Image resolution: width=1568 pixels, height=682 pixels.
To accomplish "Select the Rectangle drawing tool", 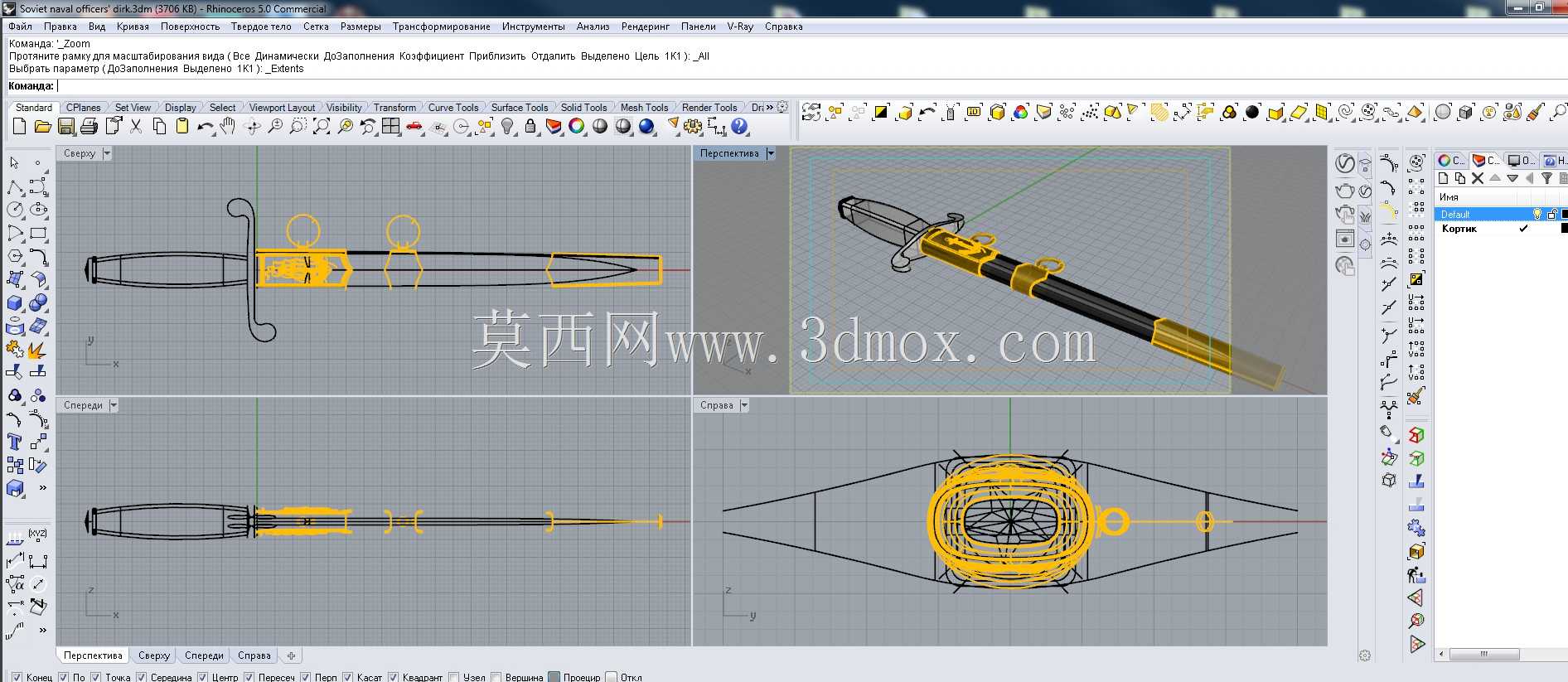I will (38, 234).
